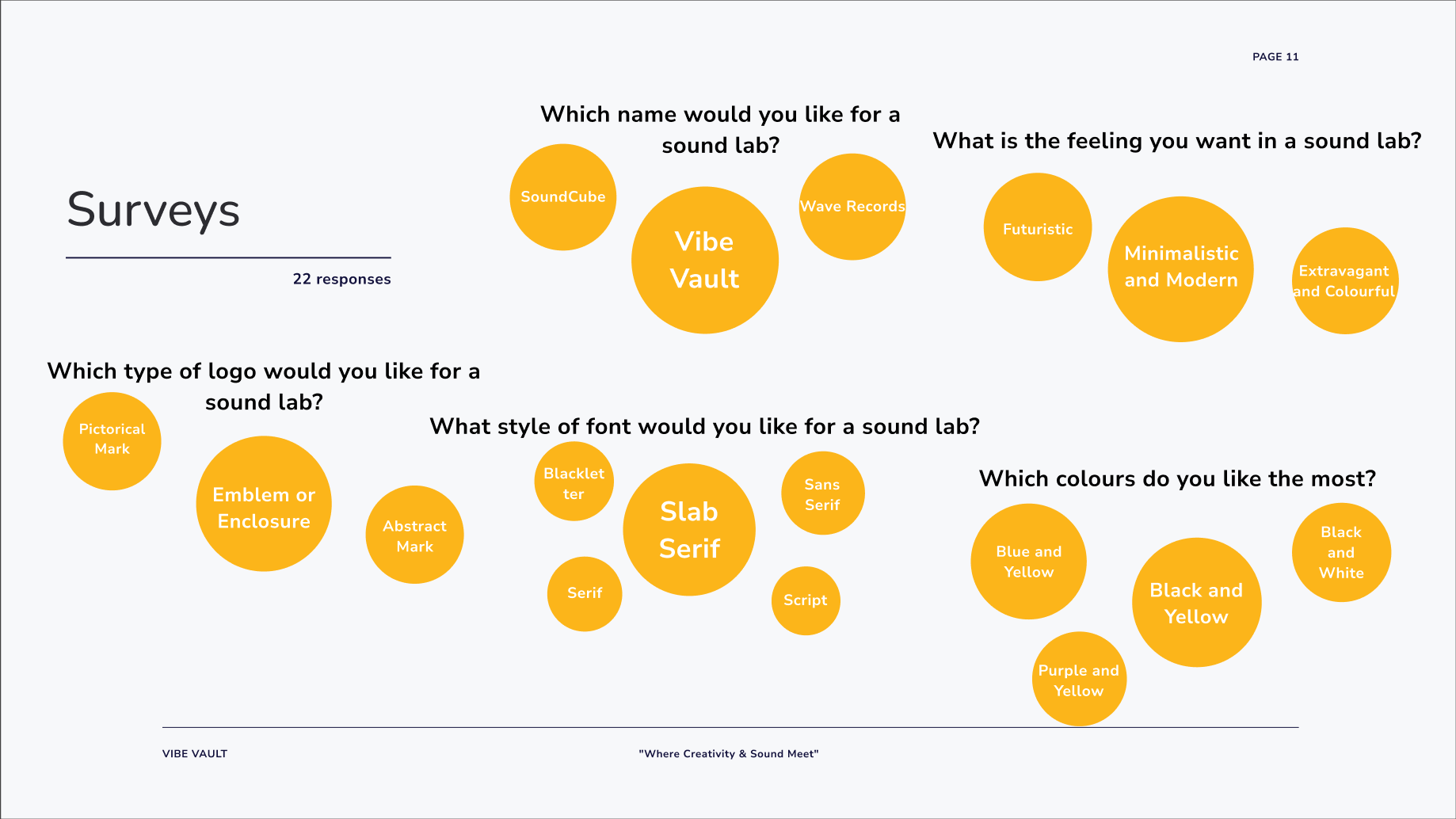Click the 22 responses label
Image resolution: width=1456 pixels, height=819 pixels.
coord(342,279)
